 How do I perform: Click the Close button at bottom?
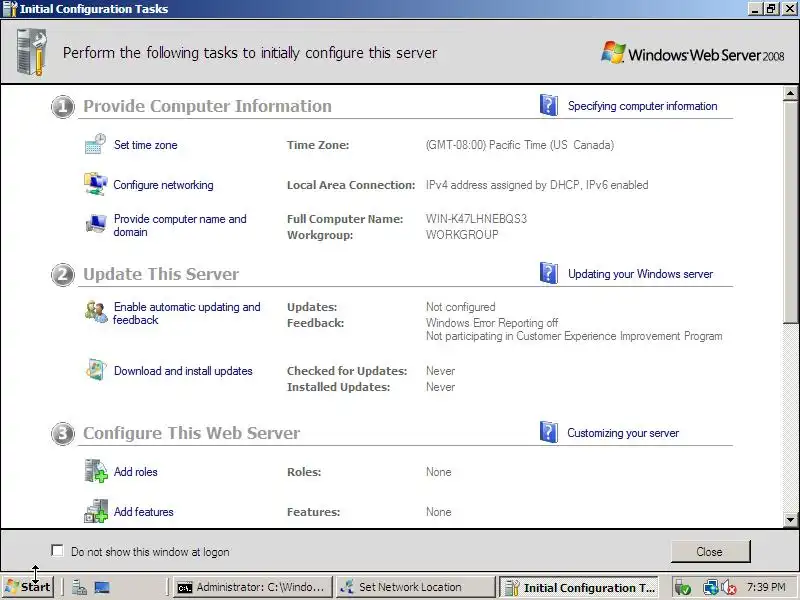710,552
